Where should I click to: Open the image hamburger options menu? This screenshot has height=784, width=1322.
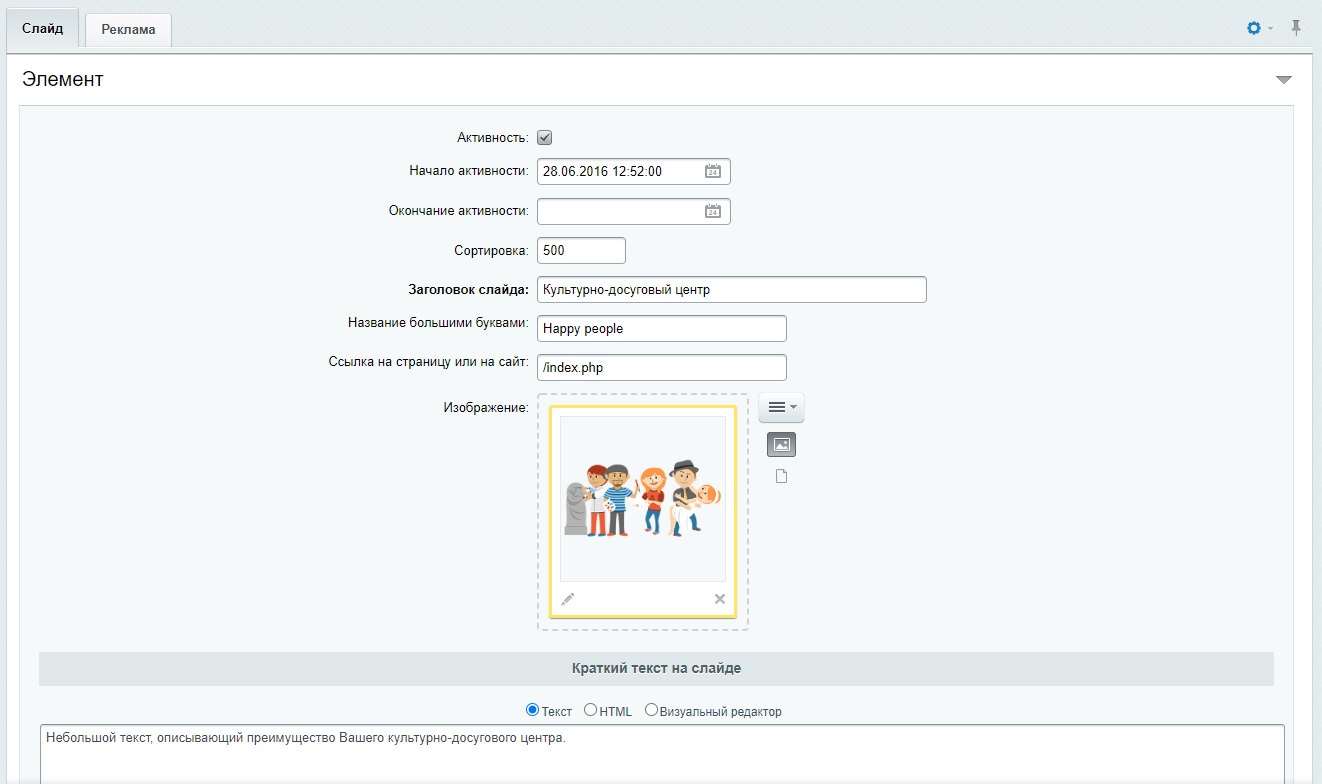click(x=781, y=407)
